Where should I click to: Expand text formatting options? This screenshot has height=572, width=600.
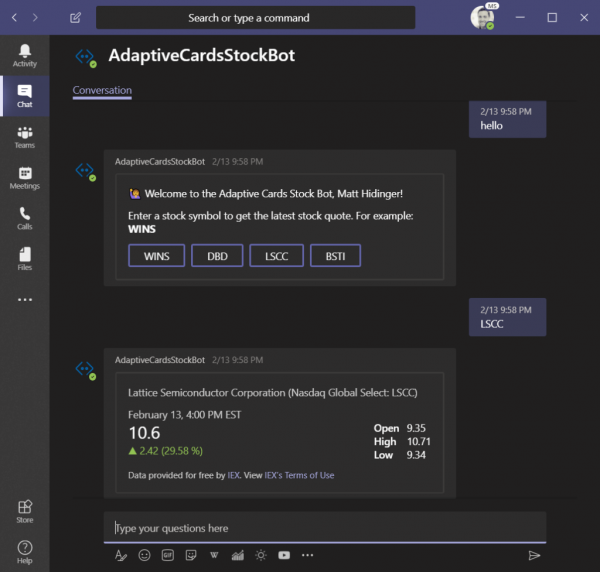point(121,555)
